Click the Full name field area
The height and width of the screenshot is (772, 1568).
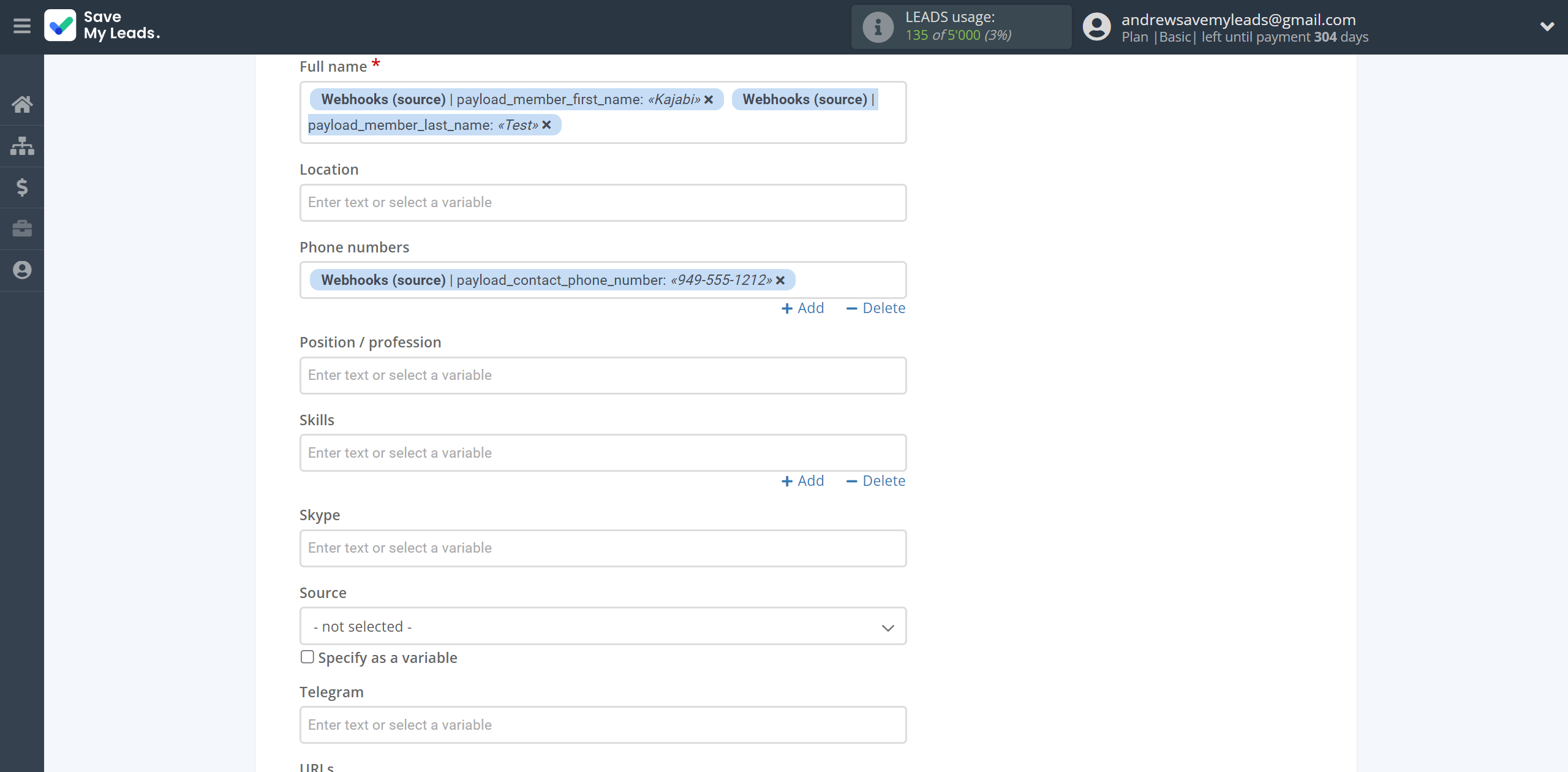(603, 113)
